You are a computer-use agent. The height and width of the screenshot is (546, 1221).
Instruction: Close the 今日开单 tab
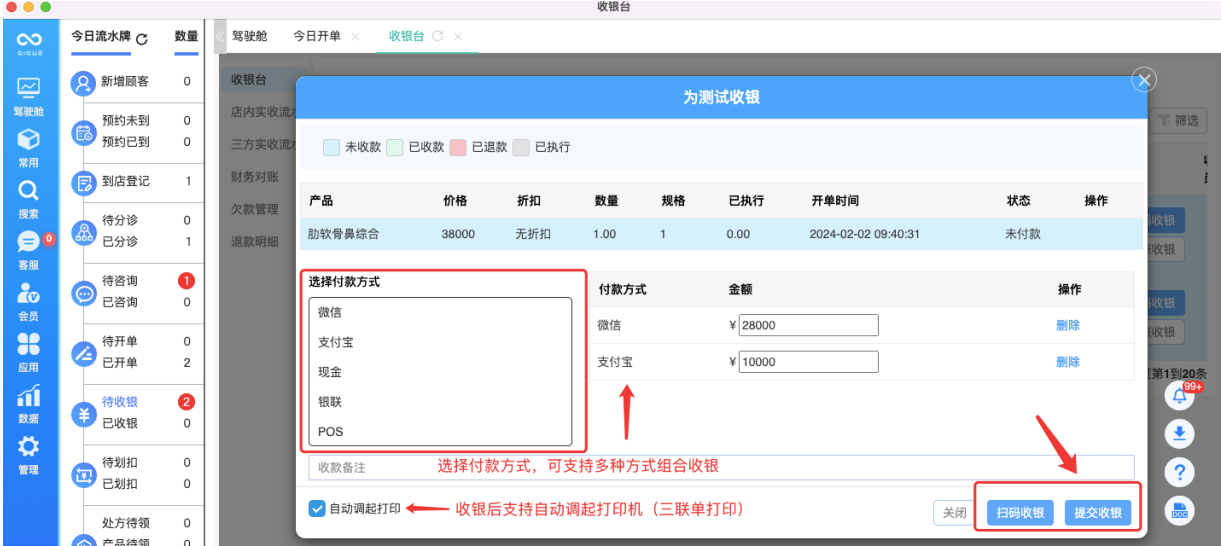(355, 36)
